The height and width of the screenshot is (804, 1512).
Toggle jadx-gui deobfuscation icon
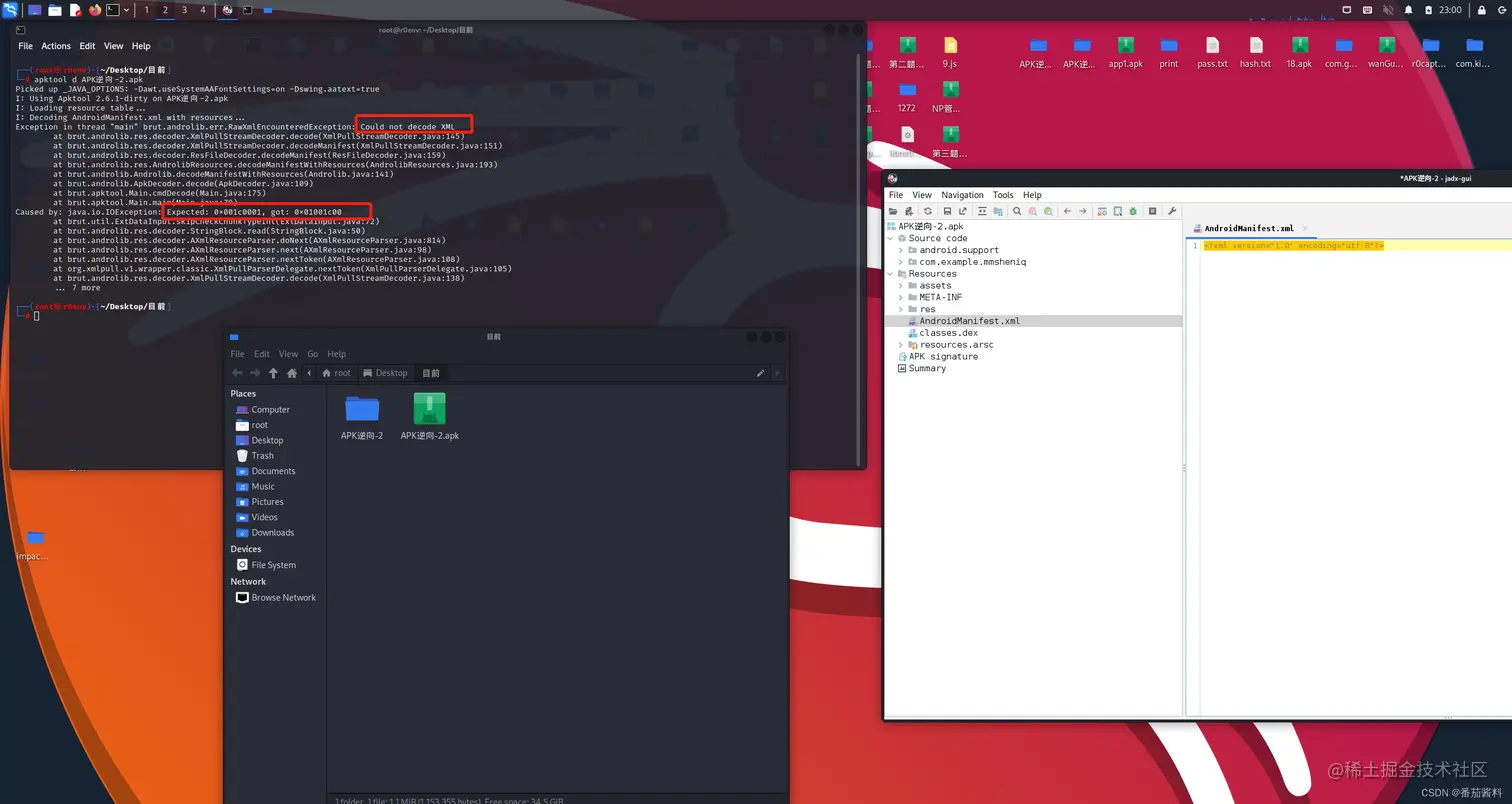(1102, 211)
